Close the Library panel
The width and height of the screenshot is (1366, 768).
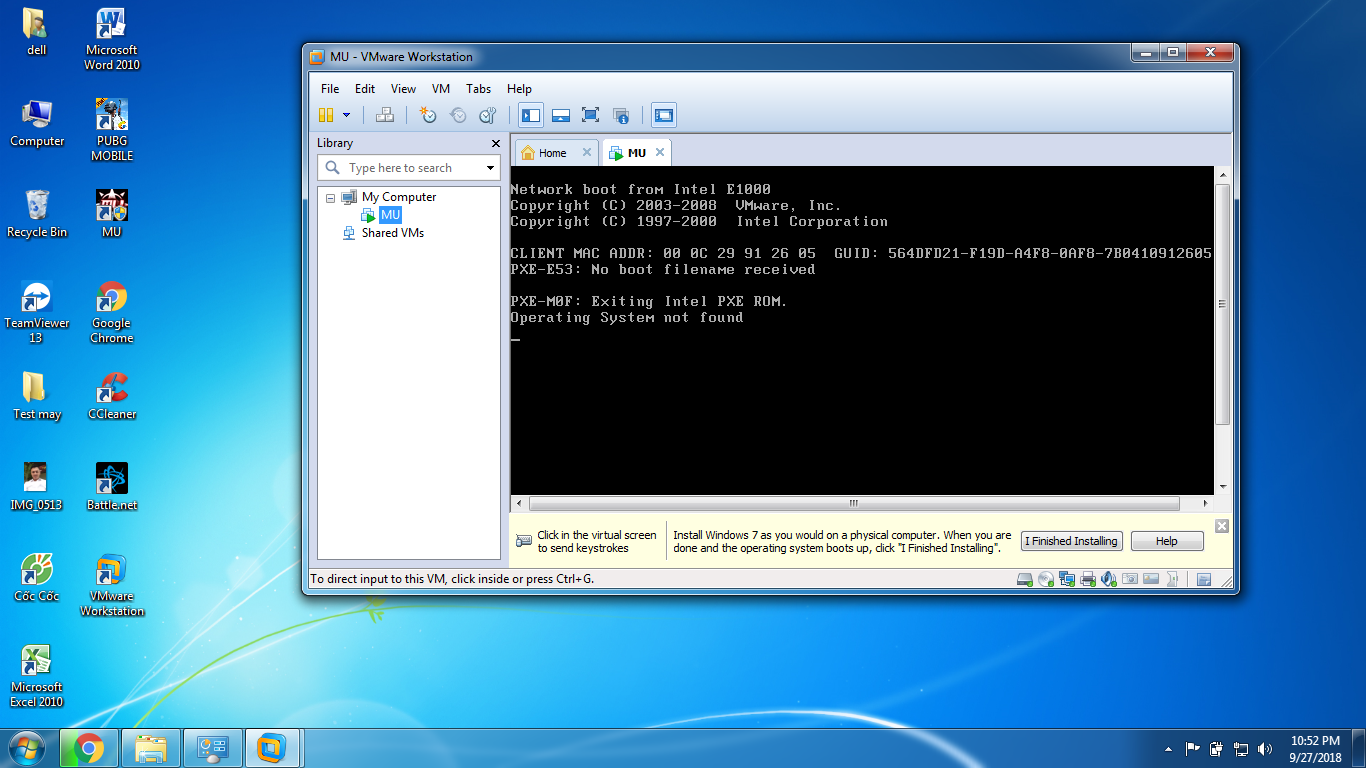[495, 143]
